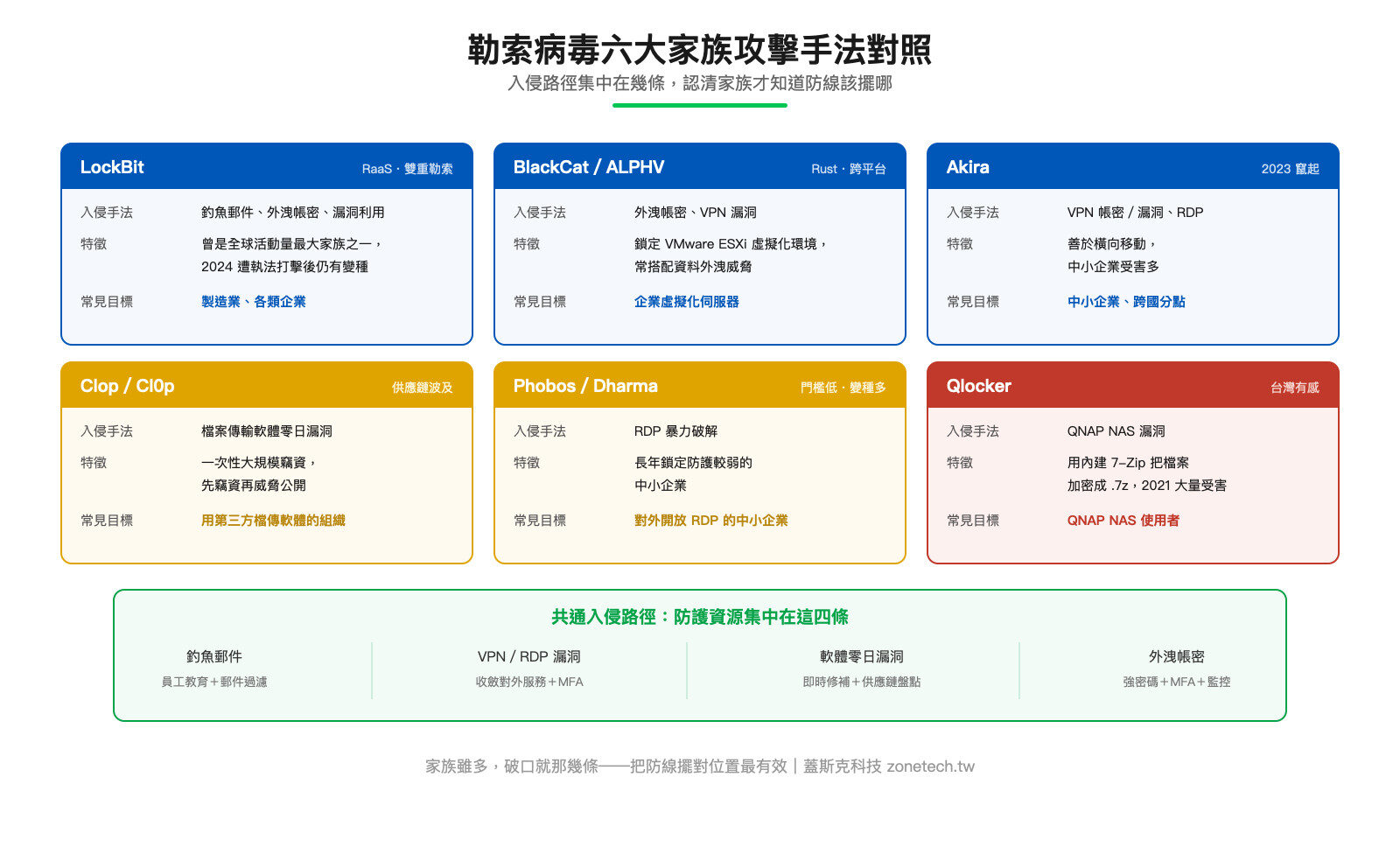
Task: Click 釣魚郵件 in the common paths box
Action: 214,657
